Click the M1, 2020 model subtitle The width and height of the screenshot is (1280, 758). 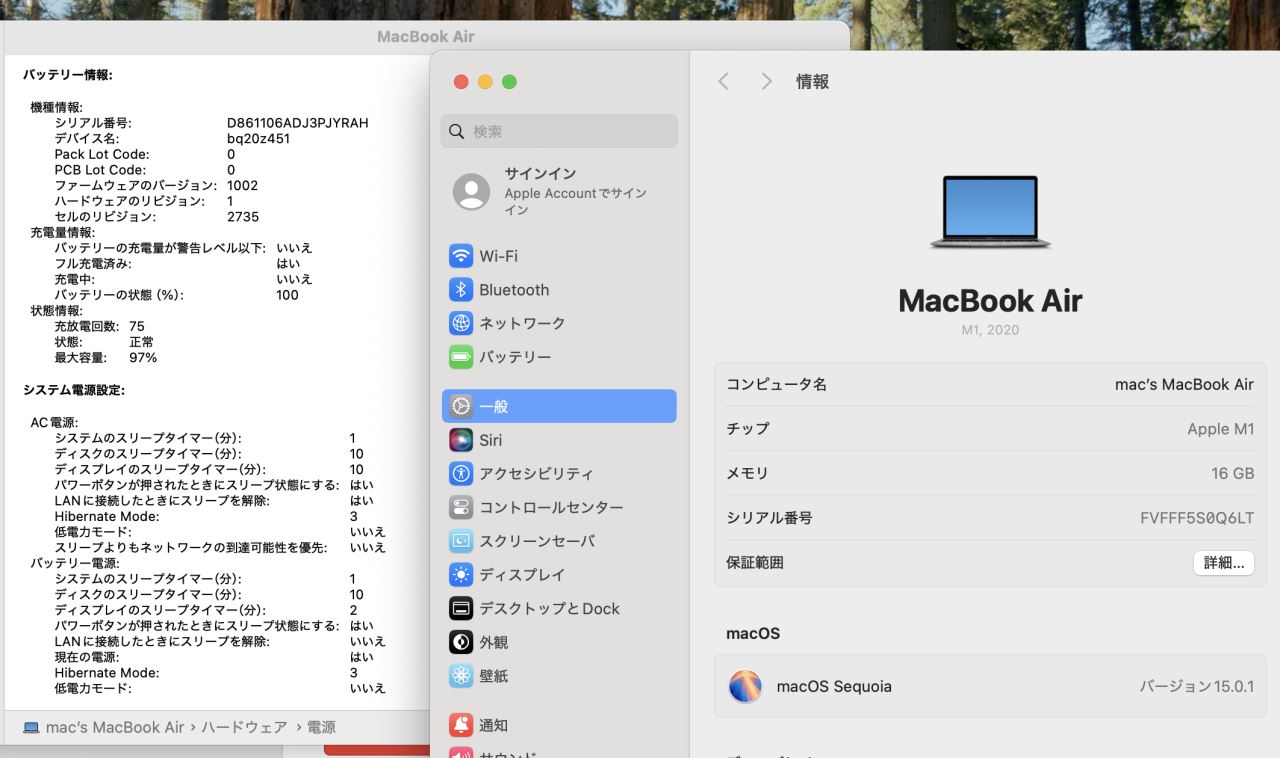pyautogui.click(x=990, y=330)
